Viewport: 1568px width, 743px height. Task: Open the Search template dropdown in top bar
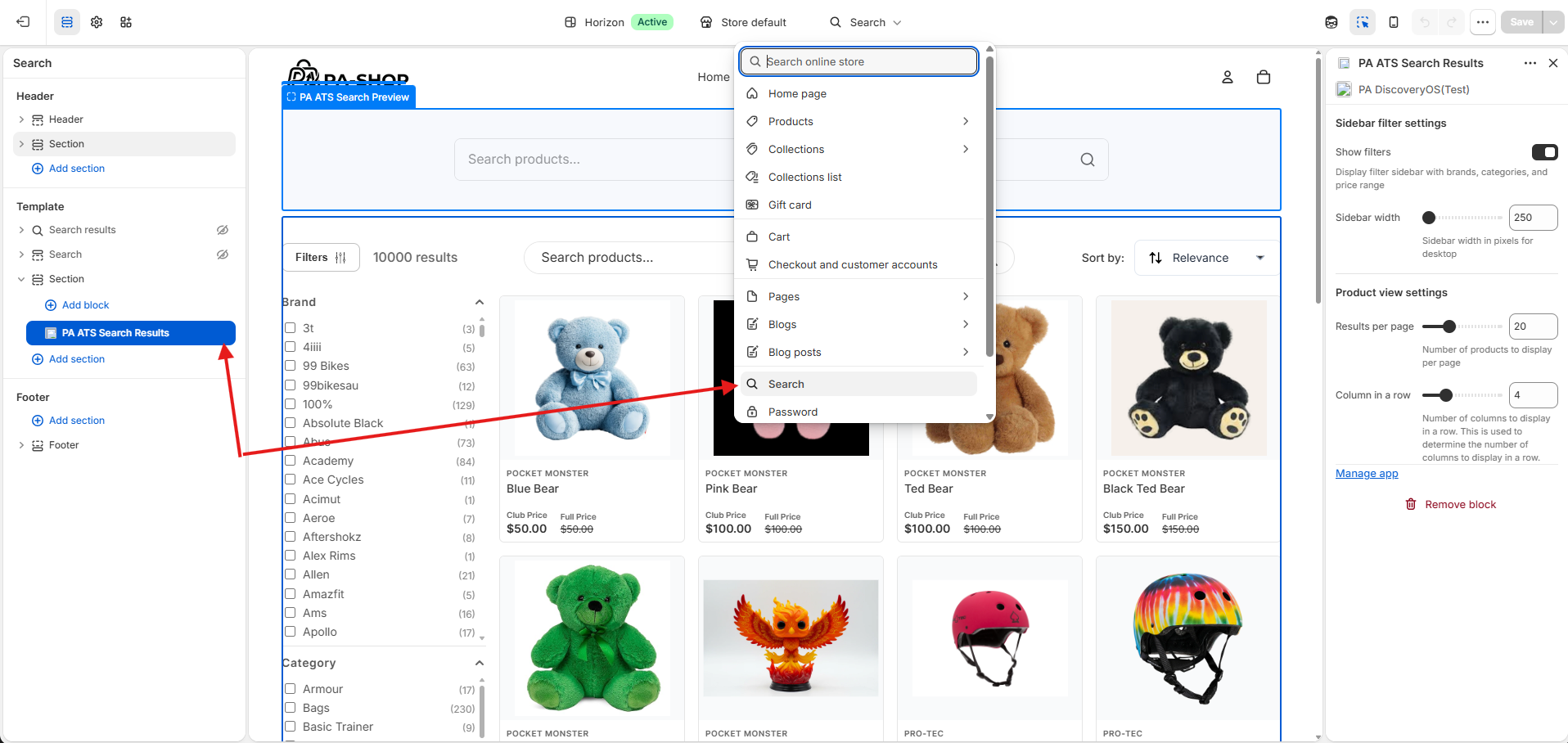tap(866, 22)
